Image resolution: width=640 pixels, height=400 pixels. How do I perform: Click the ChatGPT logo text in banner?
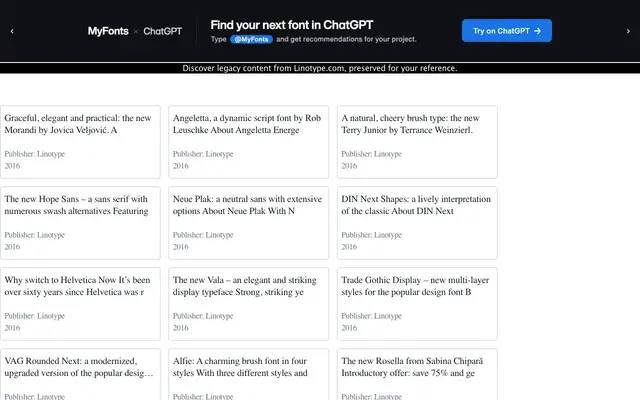tap(162, 31)
